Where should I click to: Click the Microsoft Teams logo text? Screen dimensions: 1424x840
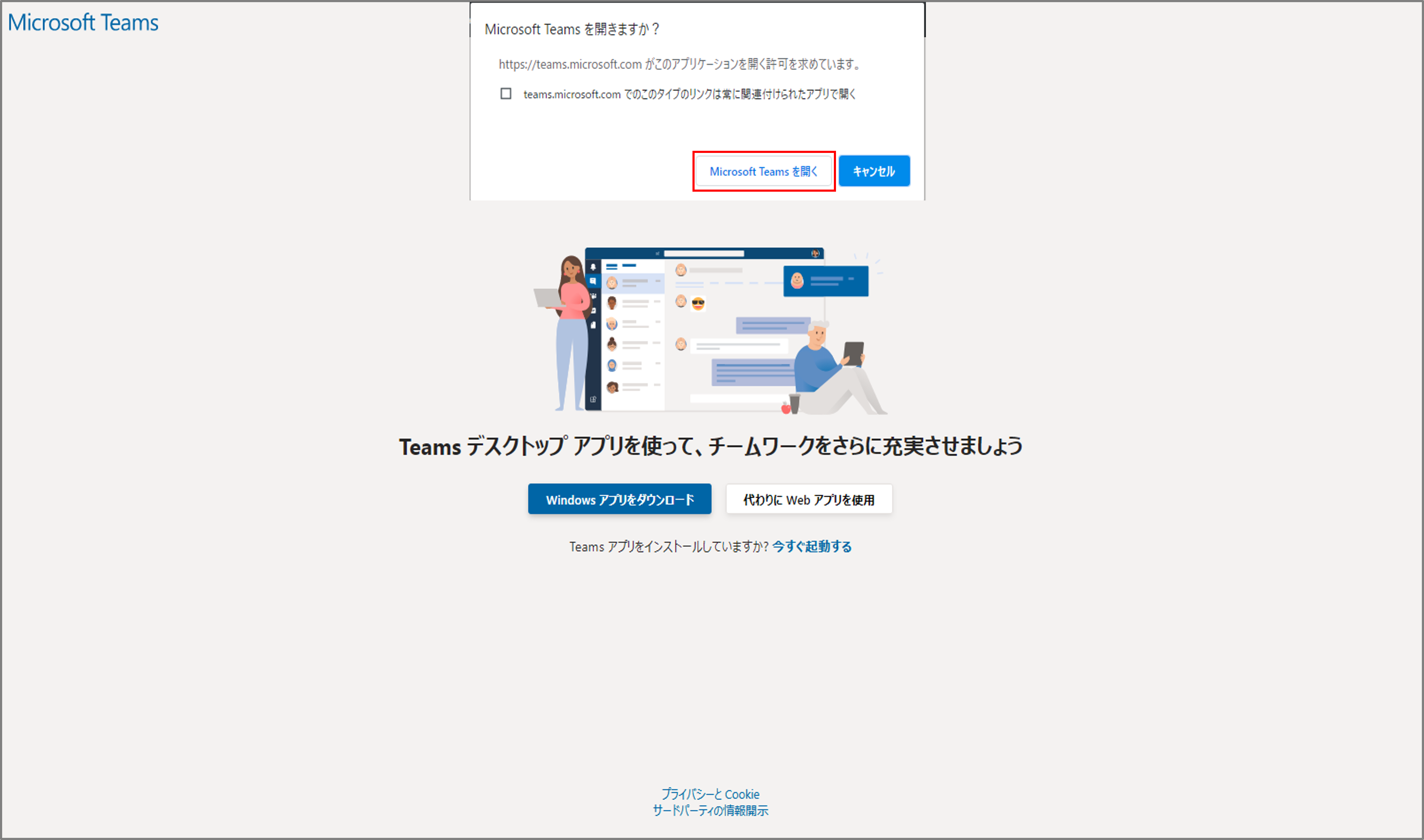[x=83, y=23]
